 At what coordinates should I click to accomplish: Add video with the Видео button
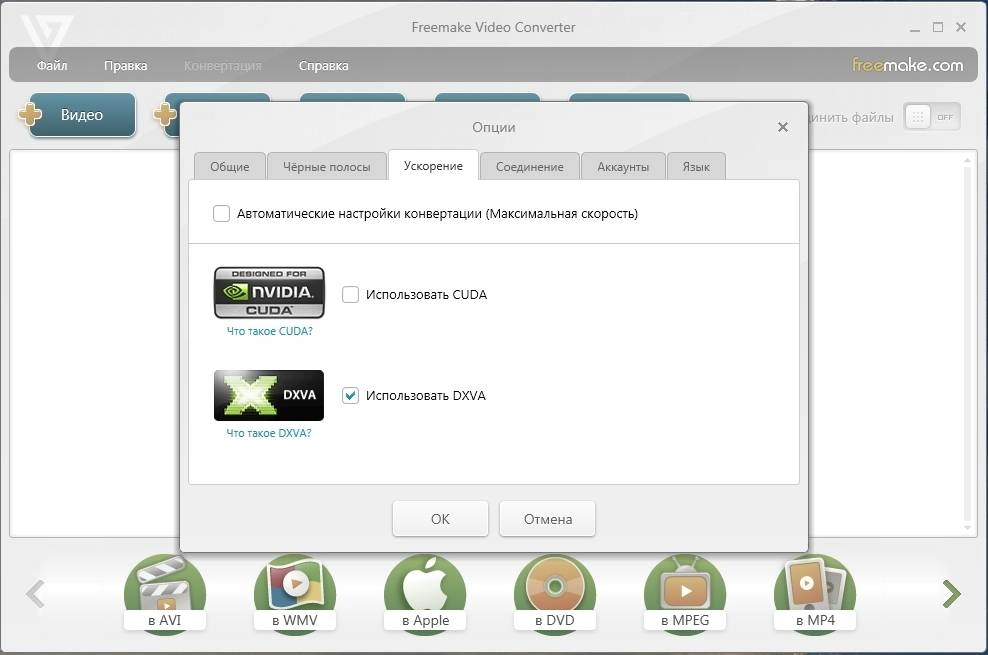(82, 115)
